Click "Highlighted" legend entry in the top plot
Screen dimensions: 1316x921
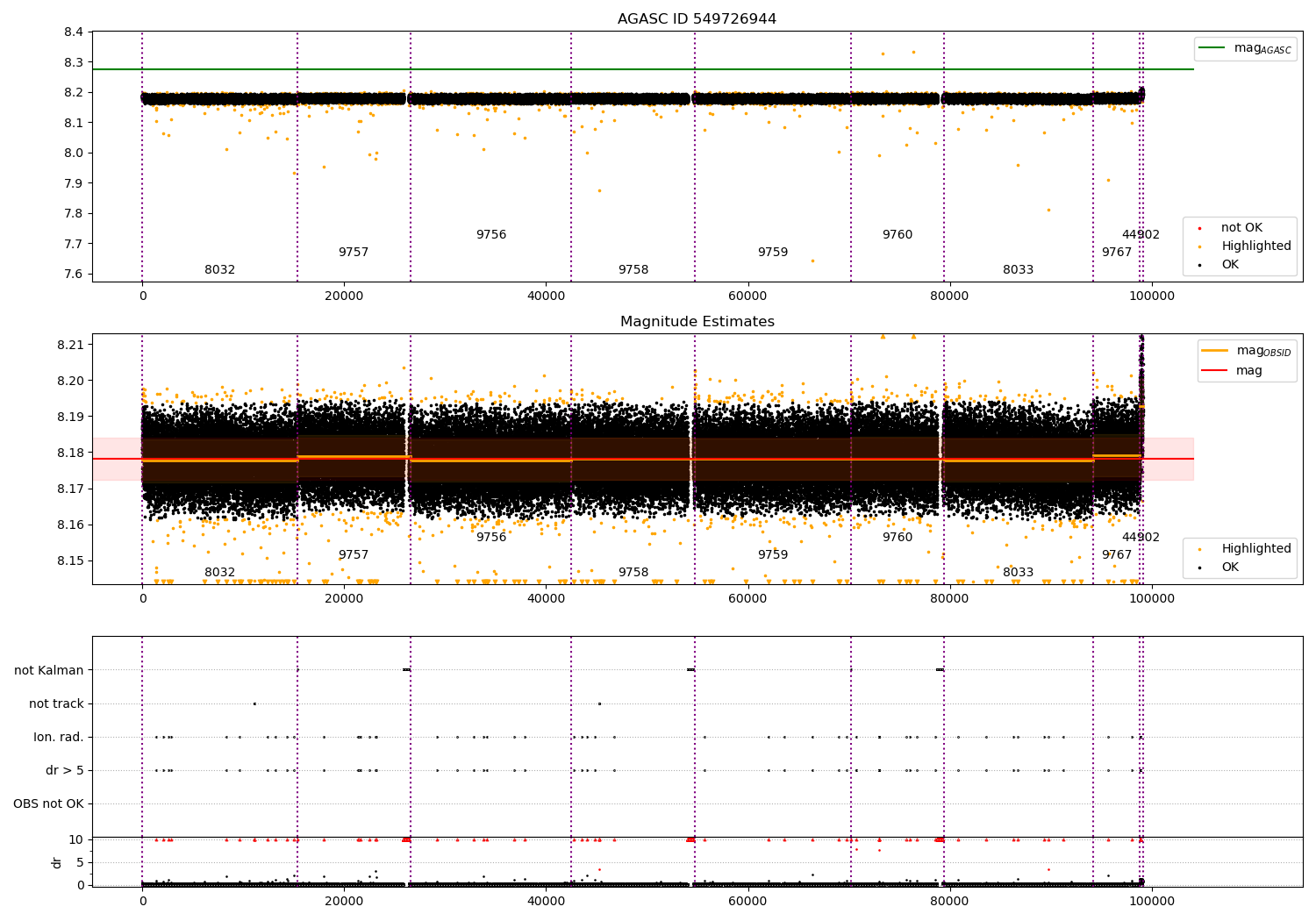[1245, 246]
